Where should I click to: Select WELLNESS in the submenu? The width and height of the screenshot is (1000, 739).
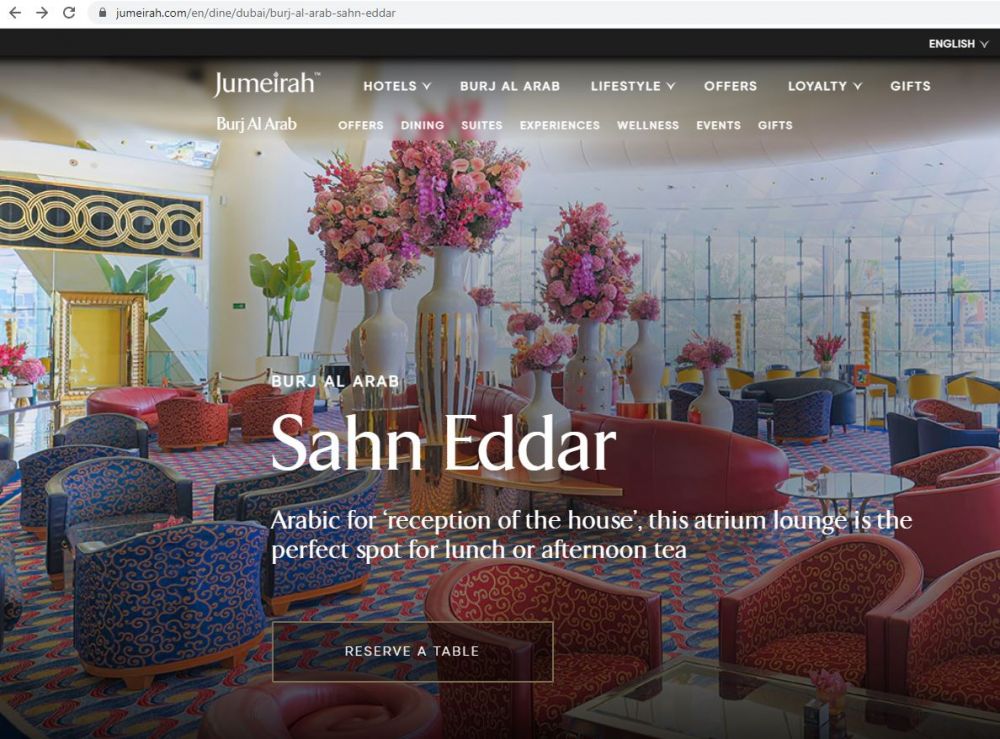click(647, 126)
